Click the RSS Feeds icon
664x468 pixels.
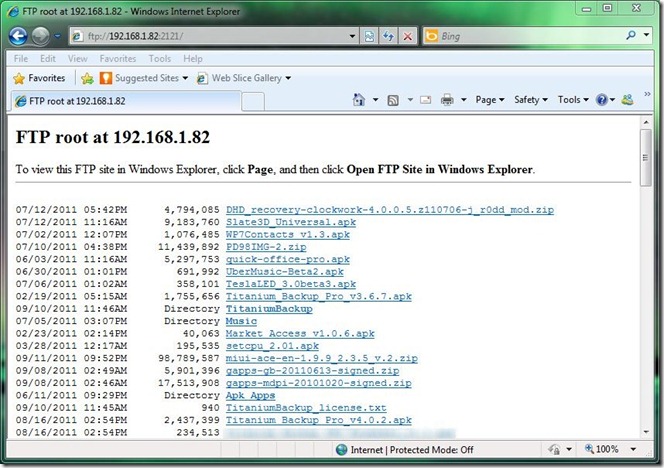[393, 100]
